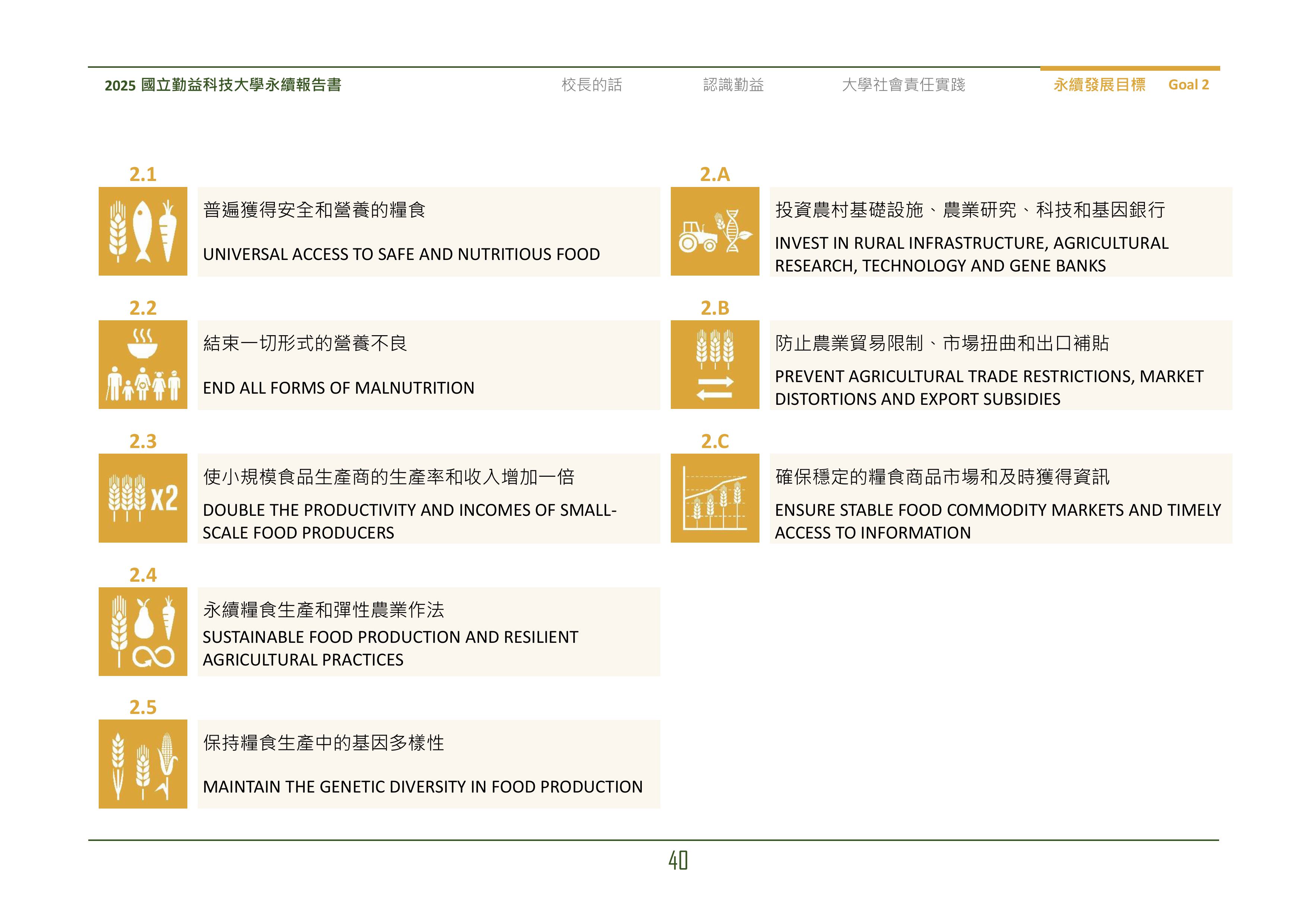Open the 校長的話 header tab

[591, 85]
